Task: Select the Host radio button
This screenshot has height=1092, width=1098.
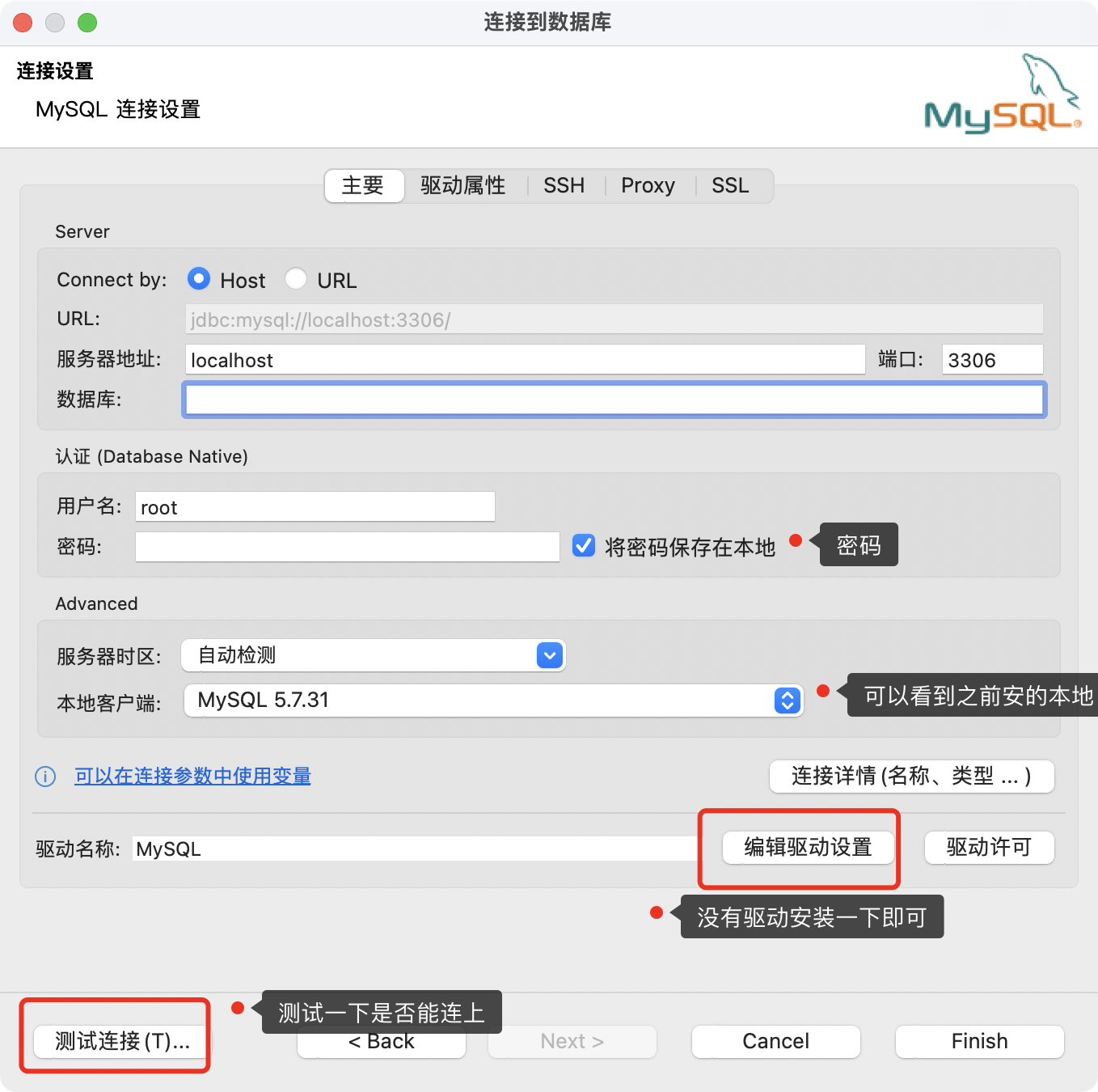Action: pyautogui.click(x=199, y=279)
